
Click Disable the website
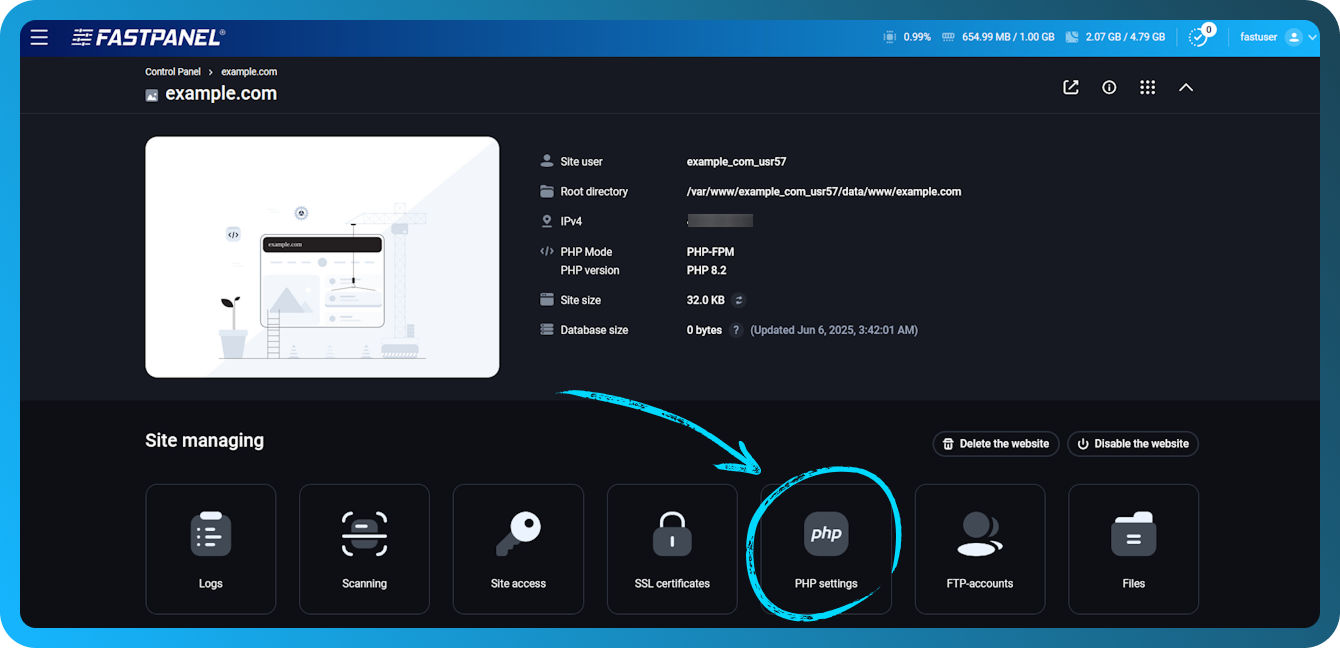coord(1132,444)
